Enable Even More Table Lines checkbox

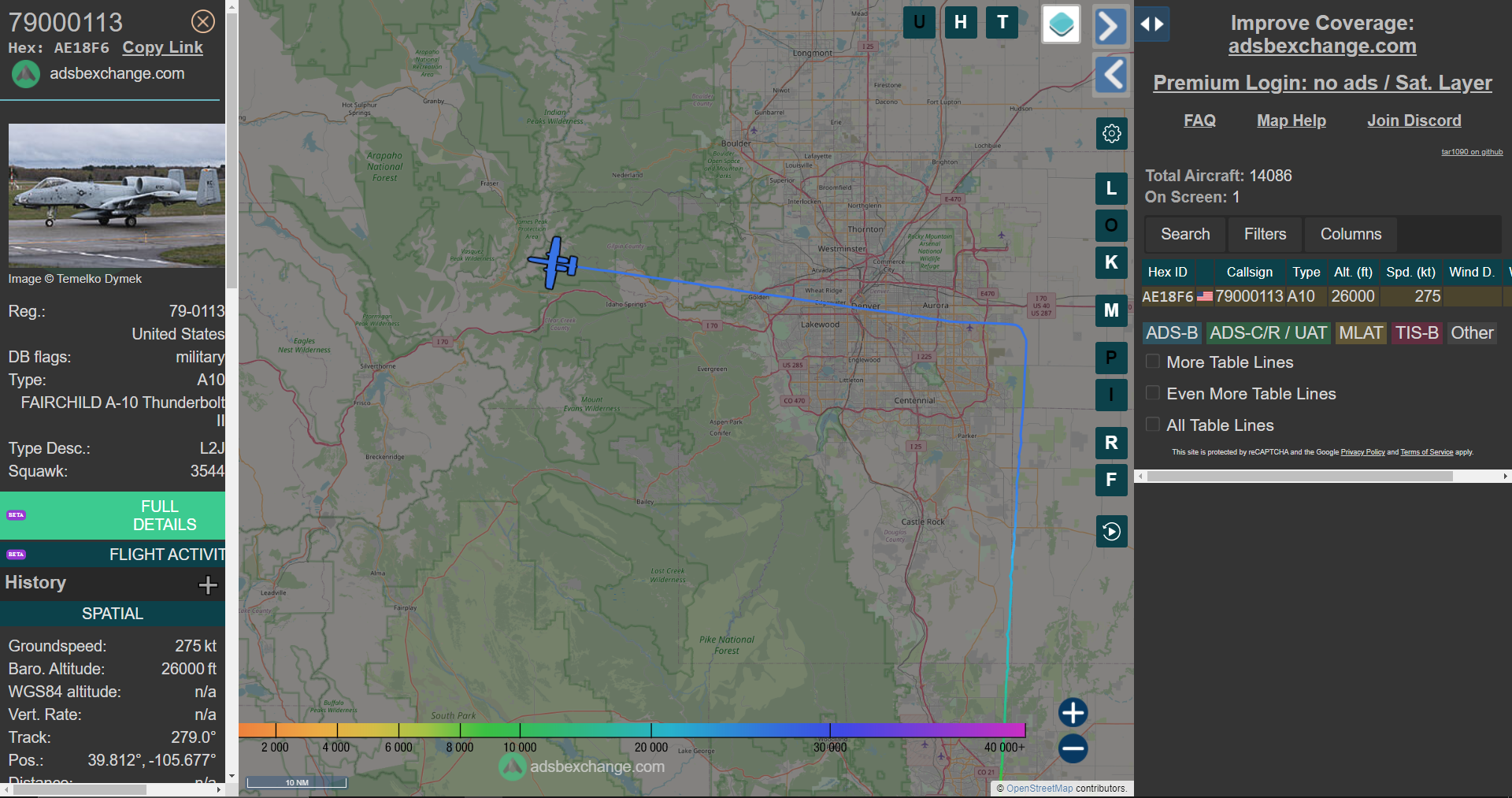[x=1152, y=393]
